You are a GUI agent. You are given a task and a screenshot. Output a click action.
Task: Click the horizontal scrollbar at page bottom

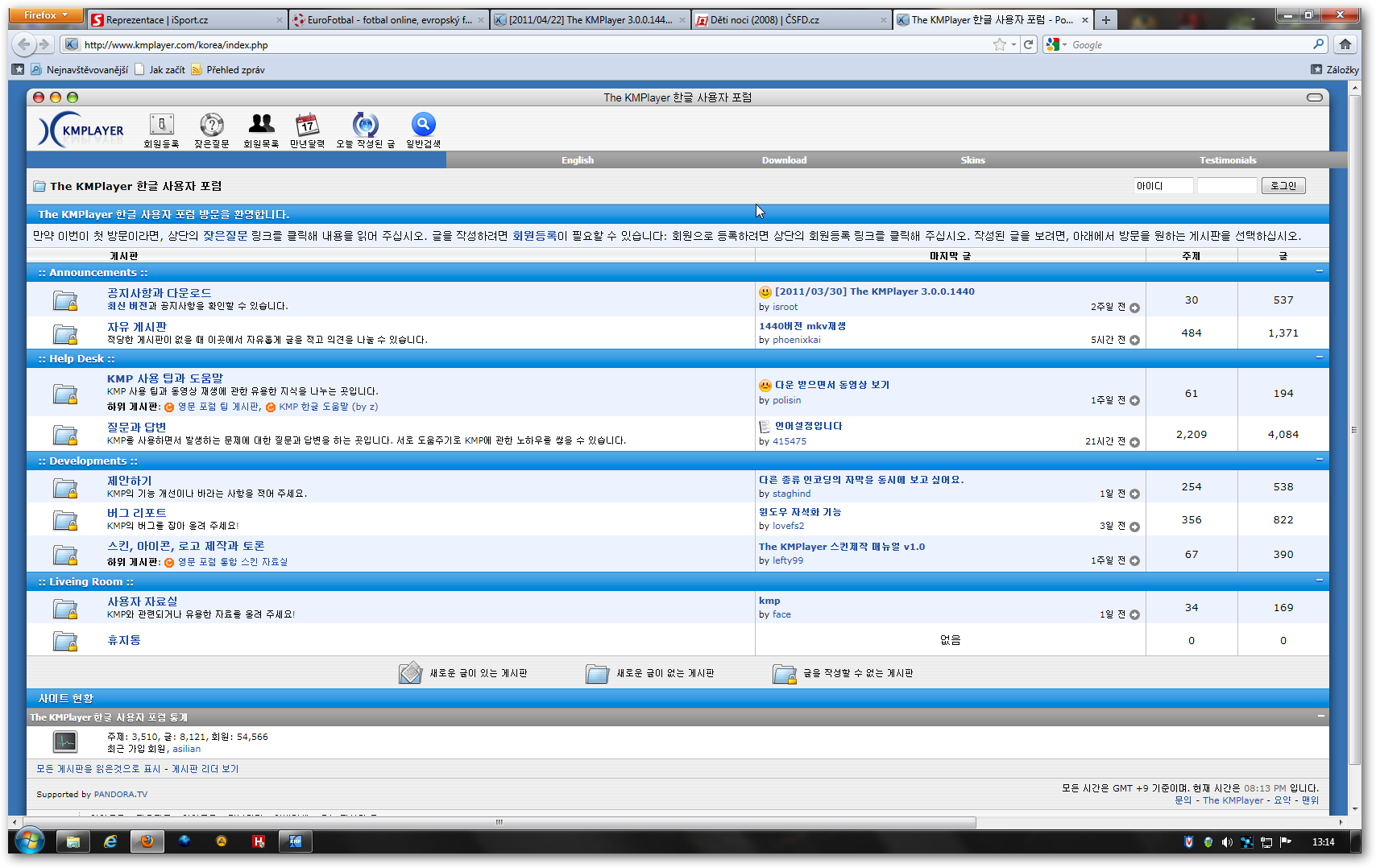click(x=499, y=822)
